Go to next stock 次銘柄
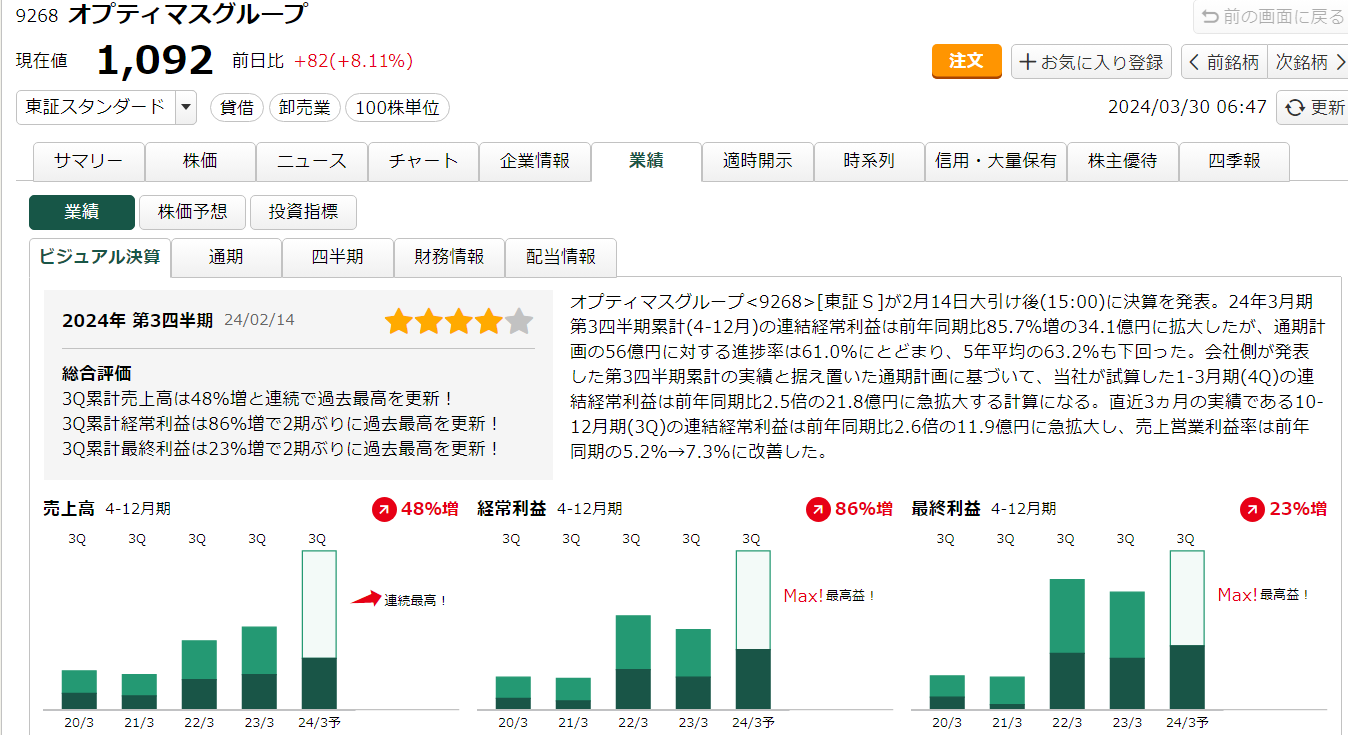 [1308, 62]
